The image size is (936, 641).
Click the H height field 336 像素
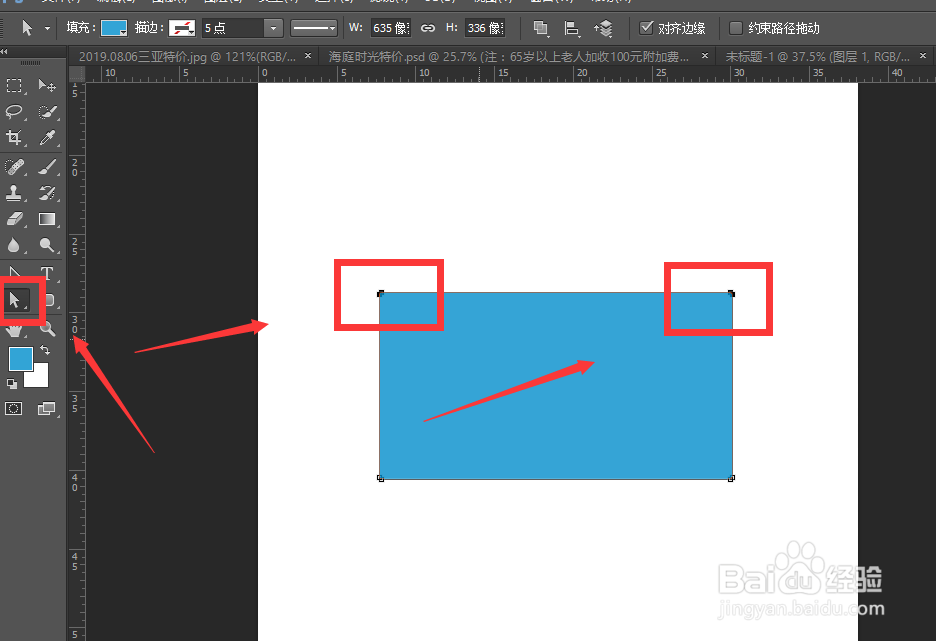point(485,28)
